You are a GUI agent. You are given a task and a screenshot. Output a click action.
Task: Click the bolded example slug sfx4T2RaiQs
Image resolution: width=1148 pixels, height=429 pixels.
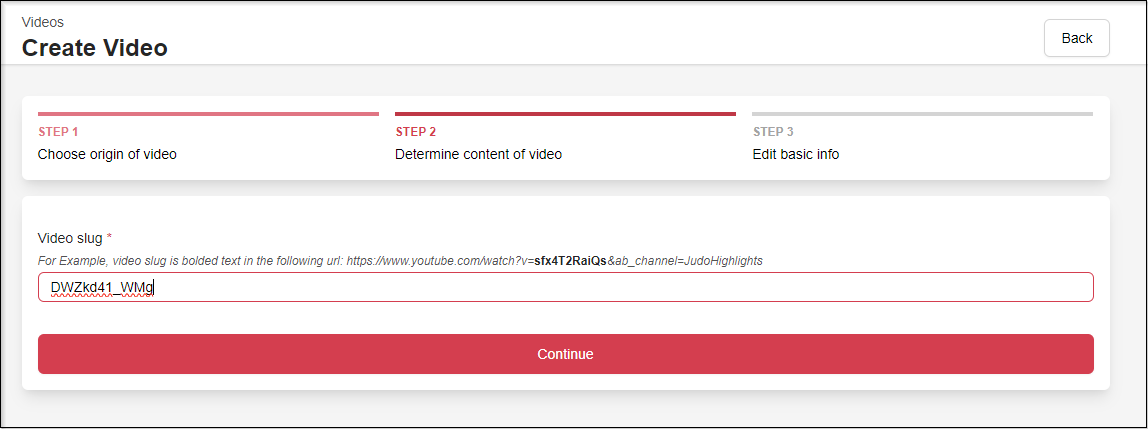(x=570, y=261)
